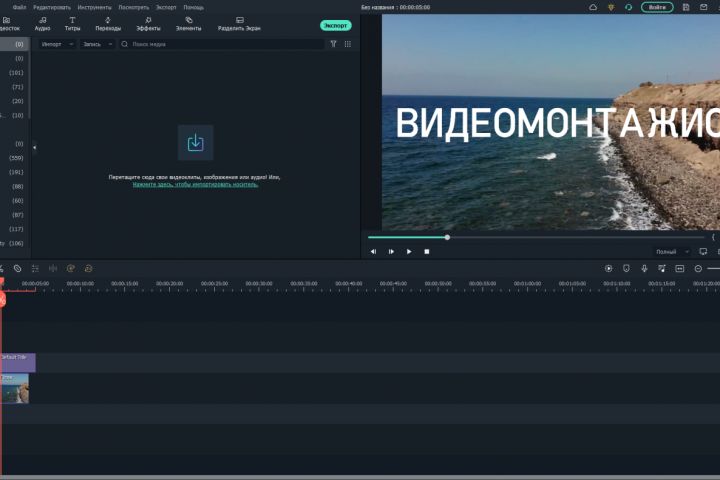Open the Инструменты menu

pyautogui.click(x=94, y=7)
